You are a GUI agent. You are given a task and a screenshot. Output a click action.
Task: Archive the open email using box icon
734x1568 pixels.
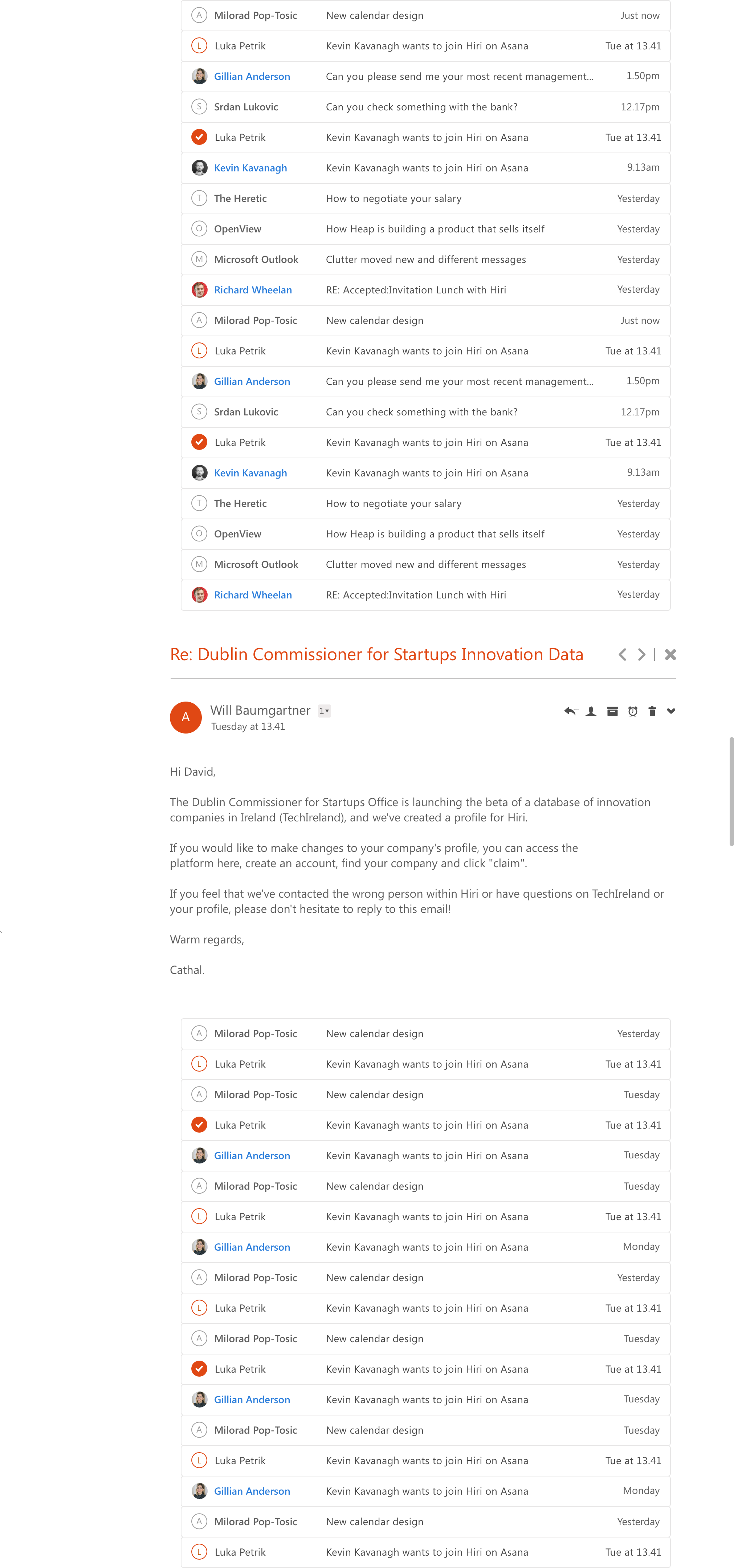[612, 711]
